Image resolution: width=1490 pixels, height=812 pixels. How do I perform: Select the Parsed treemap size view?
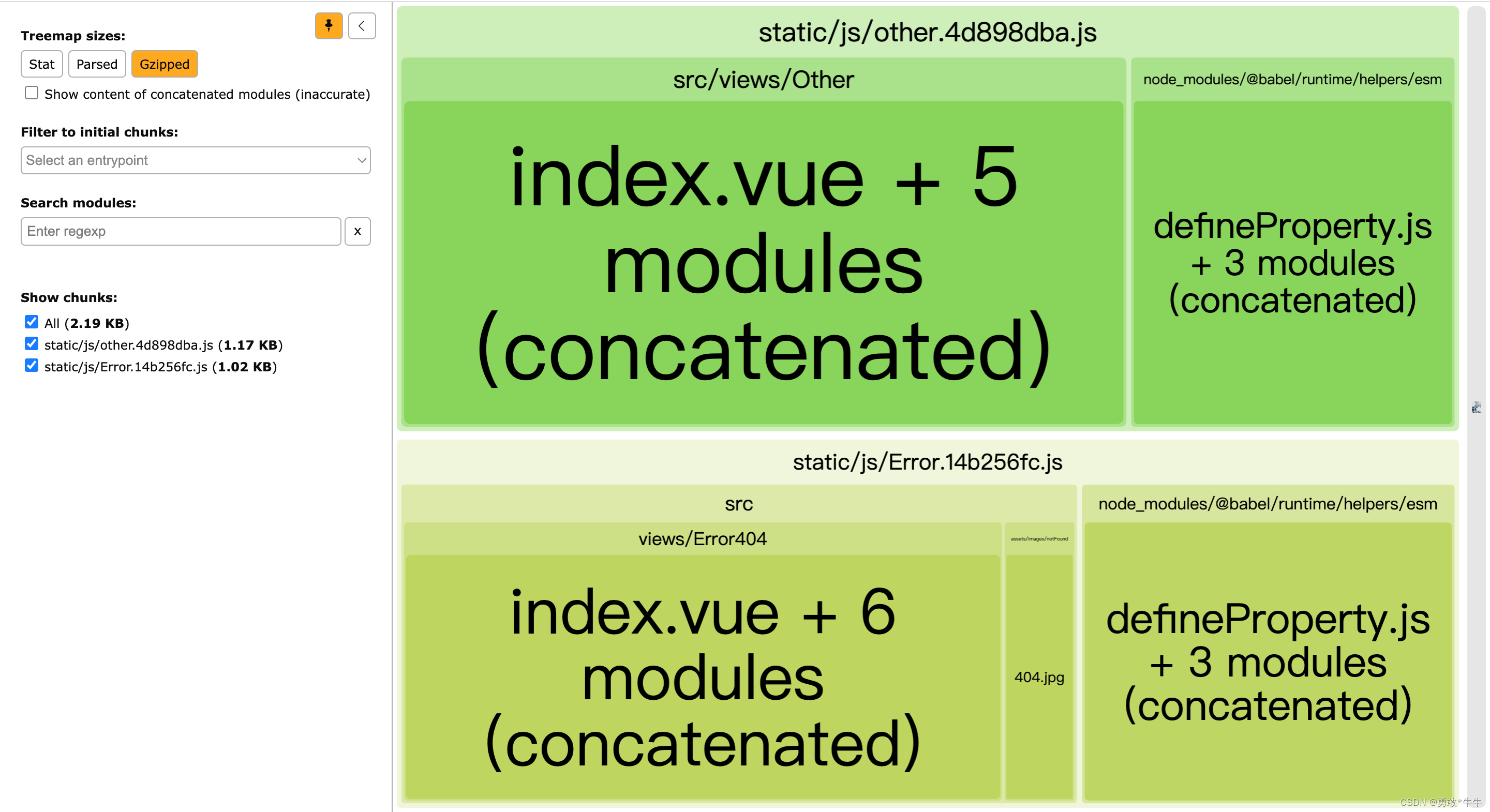pyautogui.click(x=97, y=63)
